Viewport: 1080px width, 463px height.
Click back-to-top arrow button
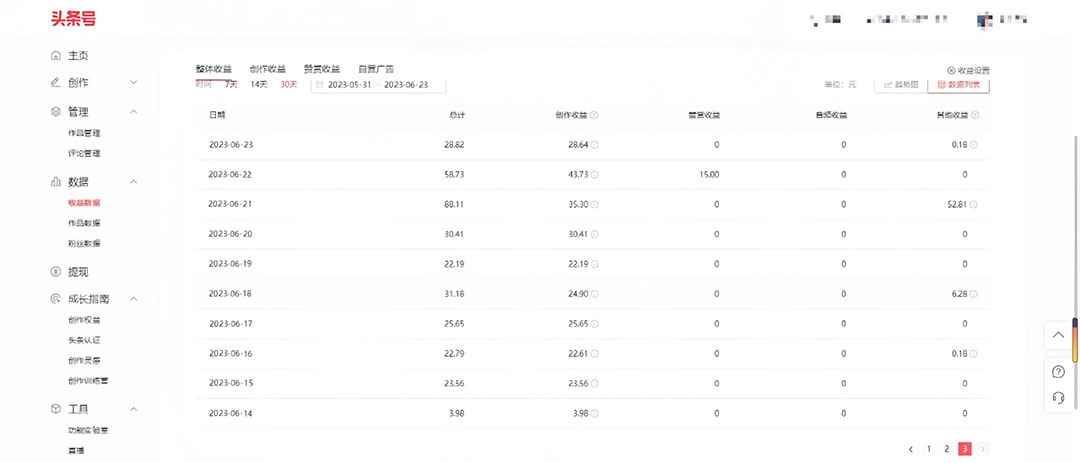(1059, 335)
